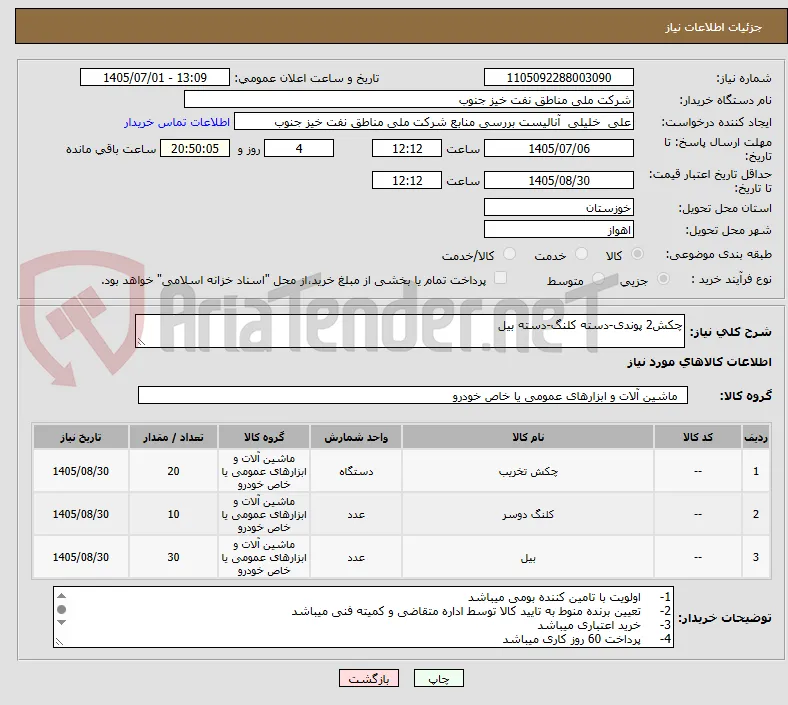This screenshot has width=788, height=705.
Task: Click the واحد شمارش column header
Action: pyautogui.click(x=356, y=437)
